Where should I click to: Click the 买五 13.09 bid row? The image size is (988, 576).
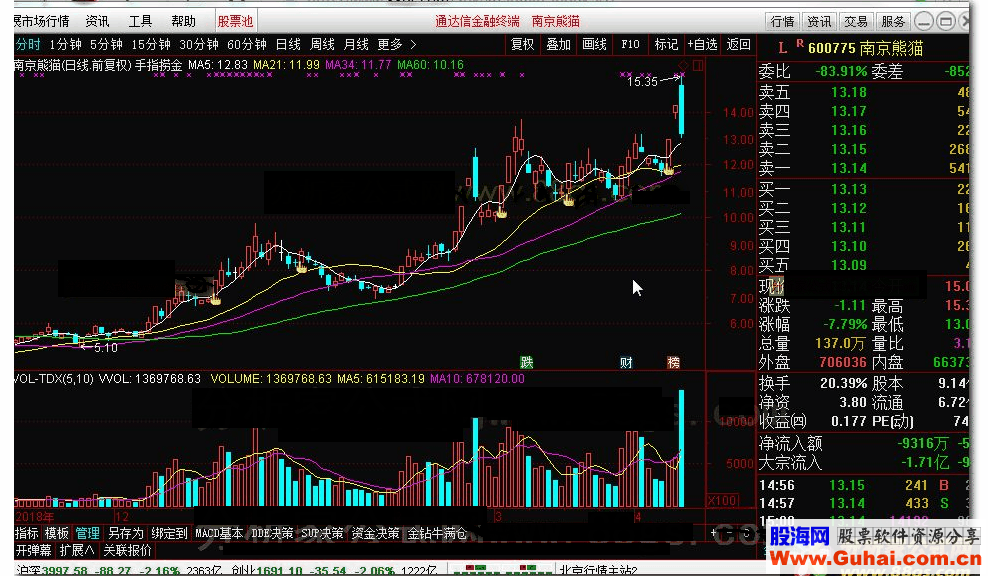click(x=863, y=265)
